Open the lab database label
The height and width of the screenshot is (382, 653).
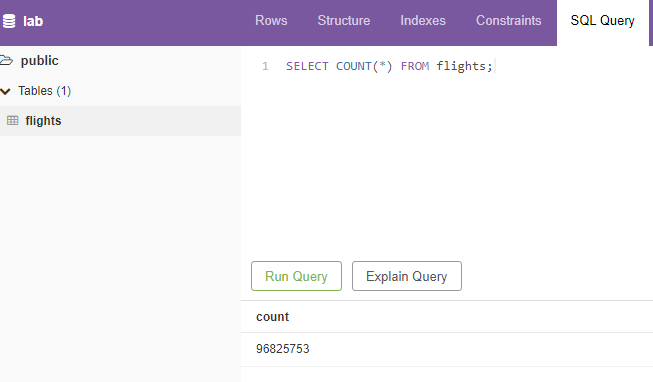[33, 21]
